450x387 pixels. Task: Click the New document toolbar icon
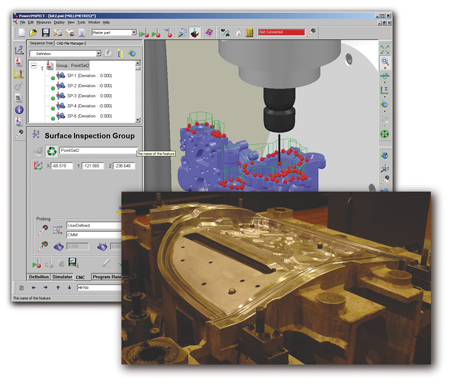point(22,33)
